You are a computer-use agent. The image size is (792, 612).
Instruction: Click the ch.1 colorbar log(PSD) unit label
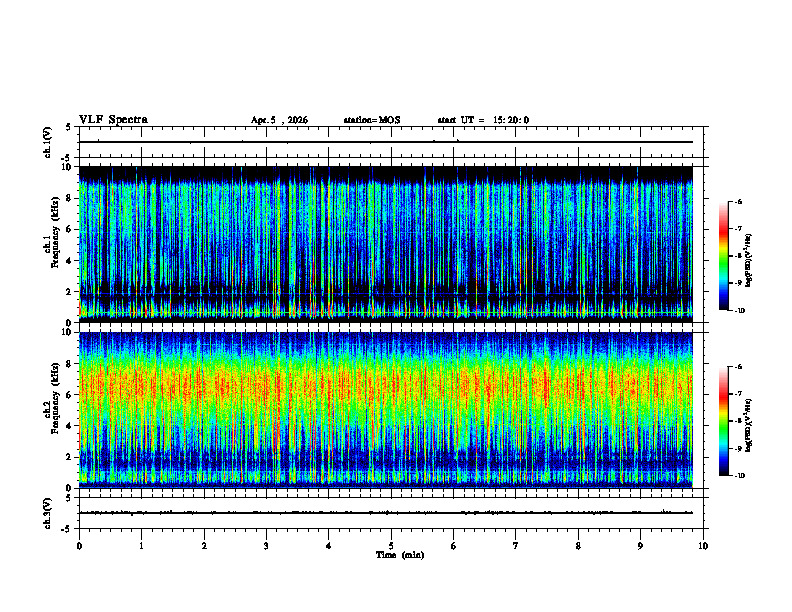tap(749, 261)
